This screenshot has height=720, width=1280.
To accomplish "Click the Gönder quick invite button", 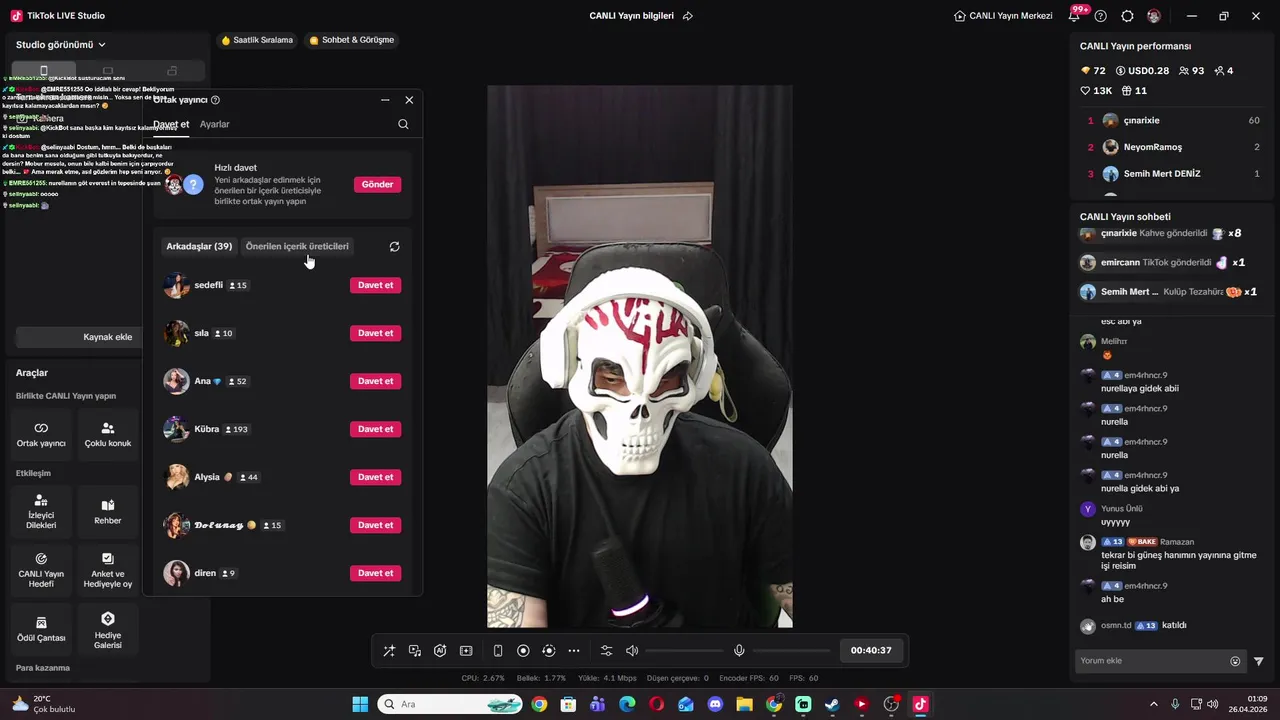I will tap(377, 185).
